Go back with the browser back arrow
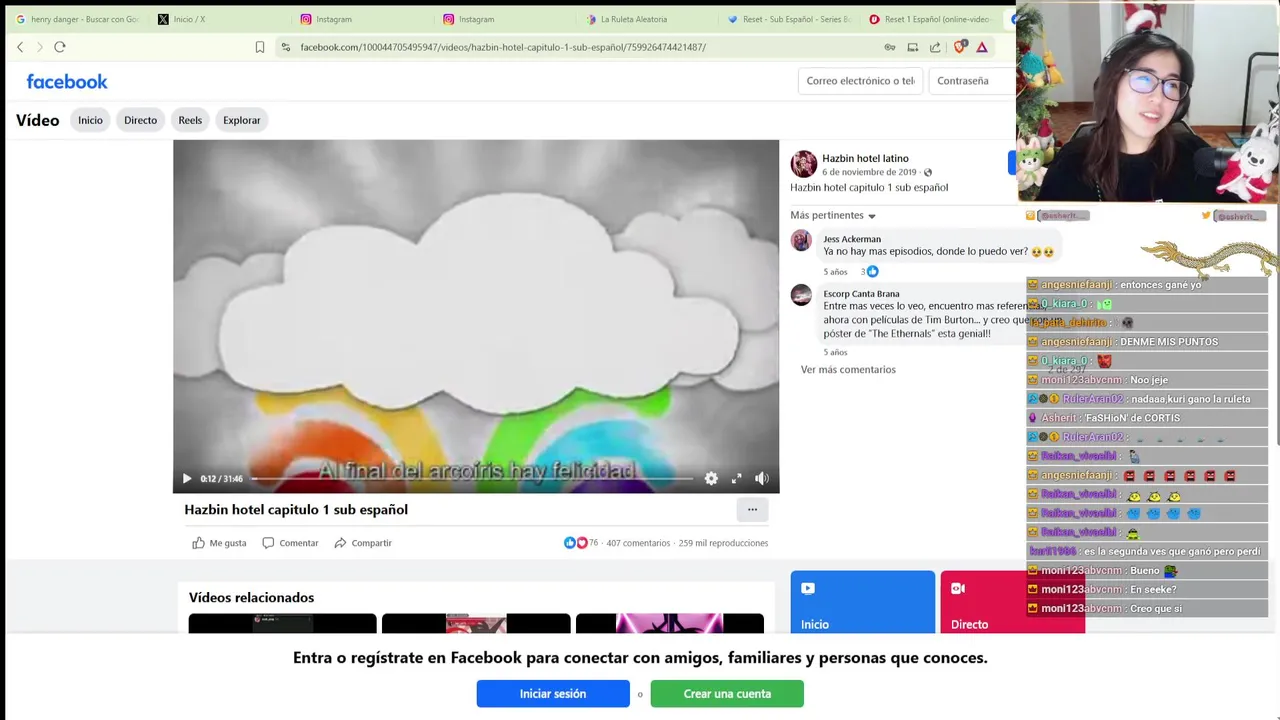The image size is (1280, 720). click(20, 47)
